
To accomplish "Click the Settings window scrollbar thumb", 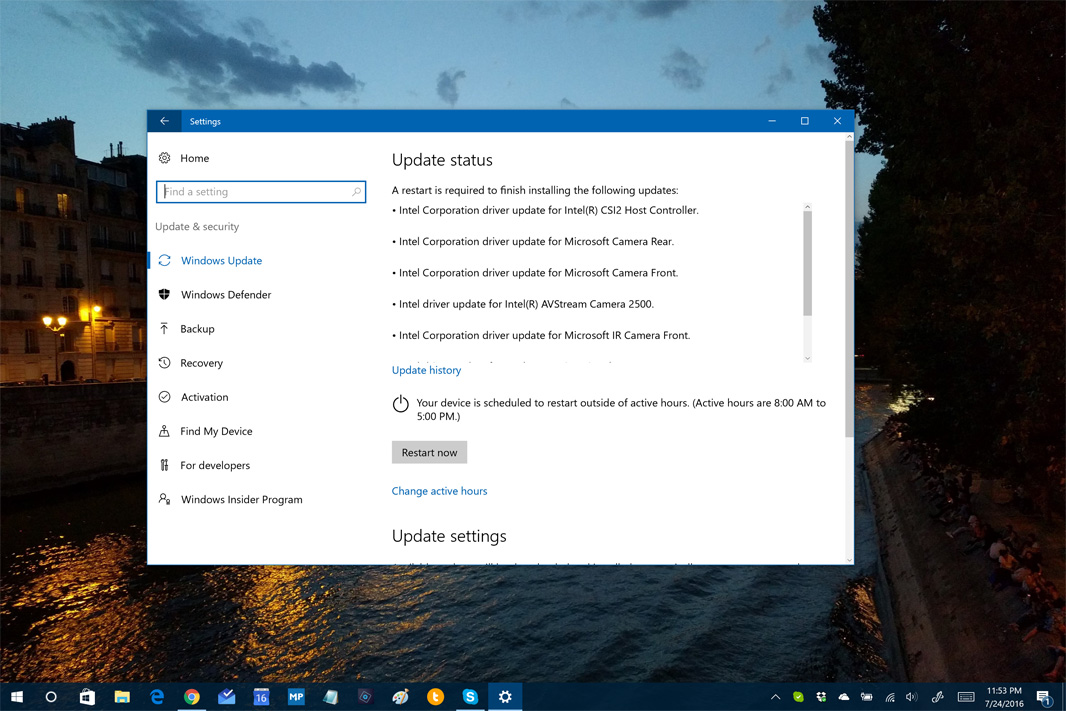I will coord(849,289).
